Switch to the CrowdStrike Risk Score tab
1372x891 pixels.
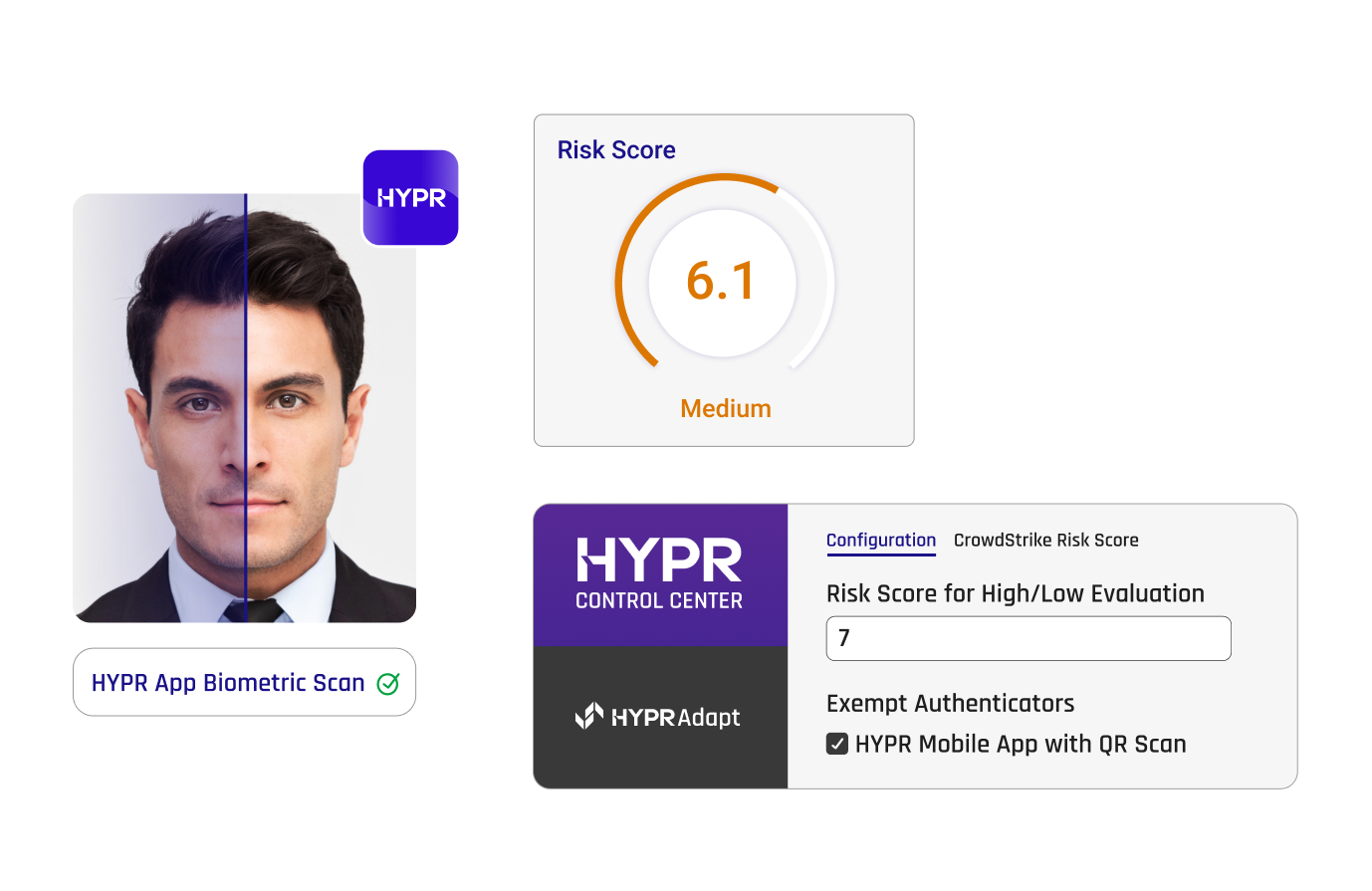(x=1045, y=540)
